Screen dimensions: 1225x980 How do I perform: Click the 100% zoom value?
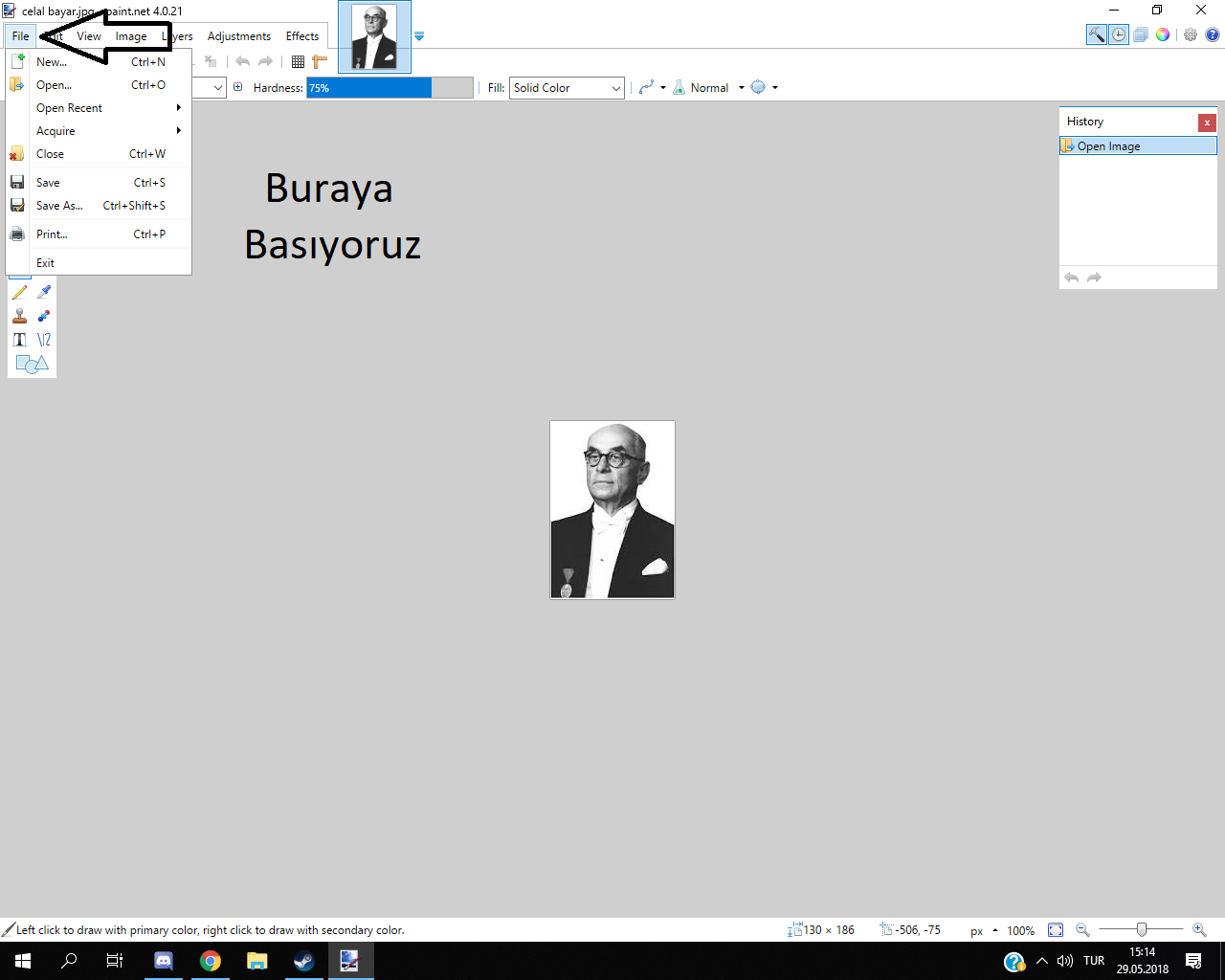[x=1020, y=930]
